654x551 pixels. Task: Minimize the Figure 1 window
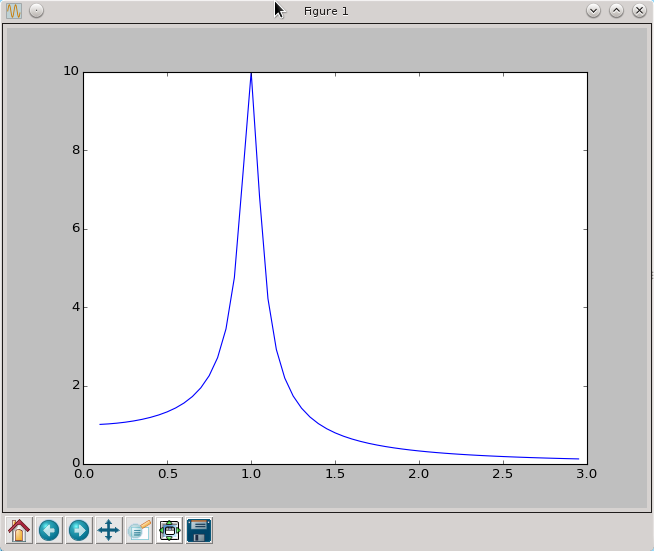tap(593, 10)
